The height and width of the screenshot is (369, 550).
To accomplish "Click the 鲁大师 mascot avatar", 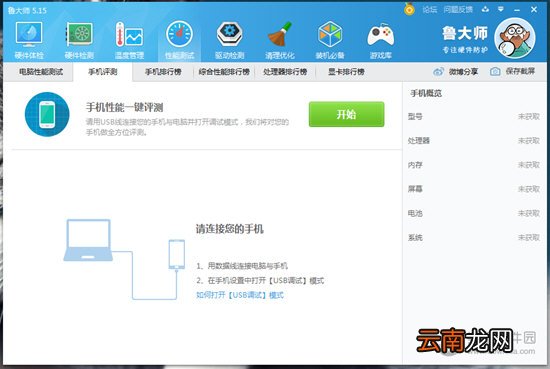I will pos(515,38).
